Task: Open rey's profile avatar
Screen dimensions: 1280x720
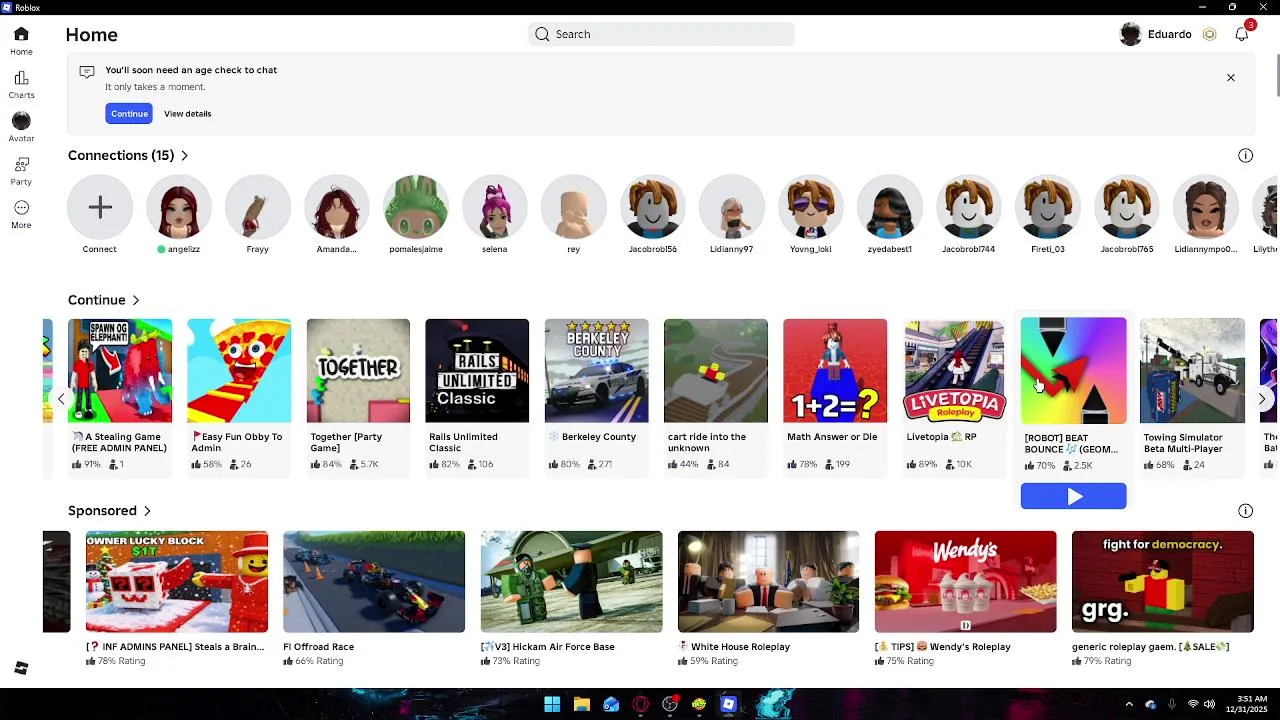Action: click(574, 207)
